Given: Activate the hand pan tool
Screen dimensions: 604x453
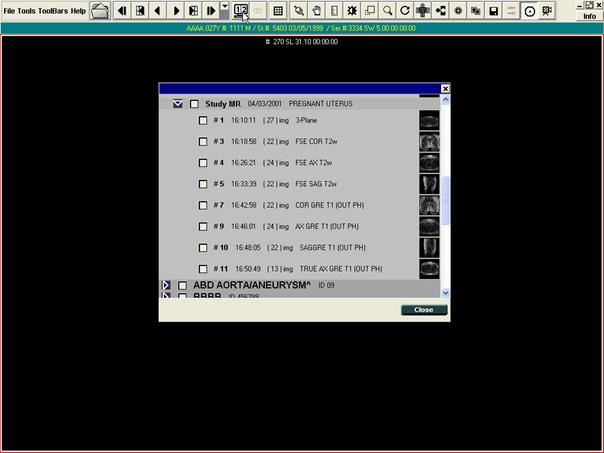Looking at the screenshot, I should tap(316, 10).
